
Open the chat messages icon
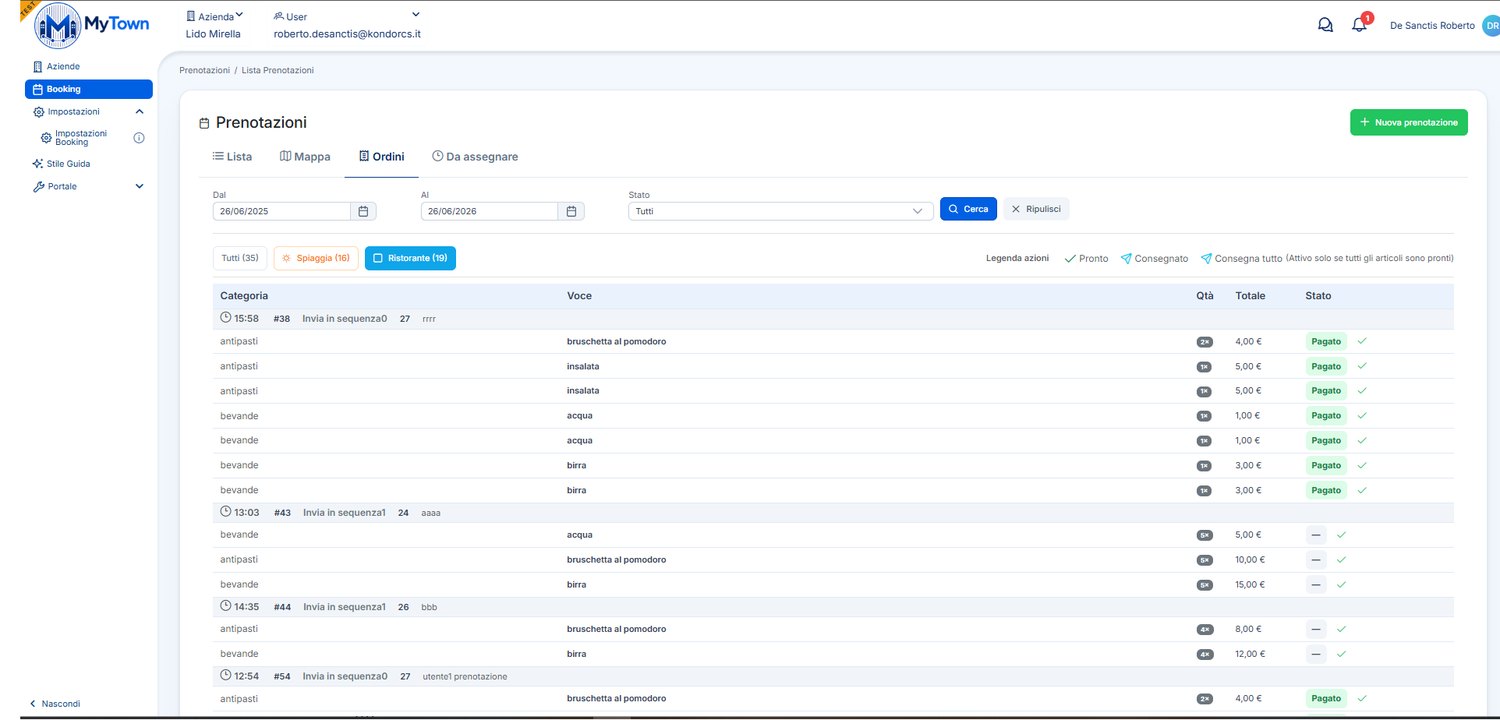click(1325, 25)
